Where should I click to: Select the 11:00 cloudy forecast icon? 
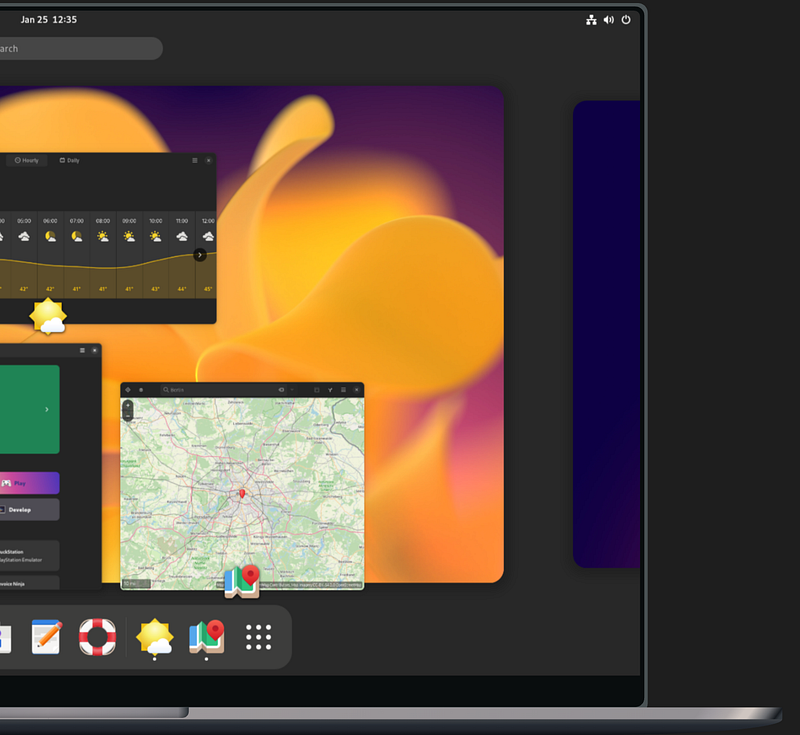[182, 236]
